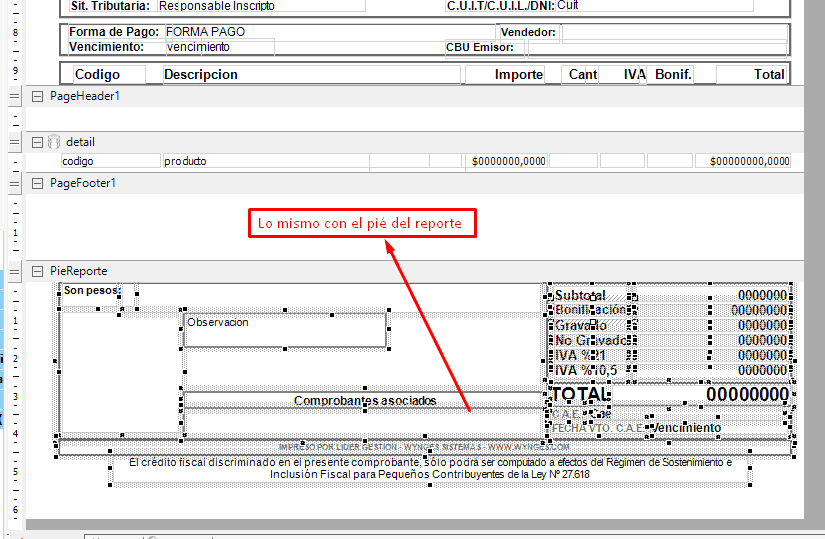Select the Observacion text box
Screen dimensions: 825x539
point(285,331)
